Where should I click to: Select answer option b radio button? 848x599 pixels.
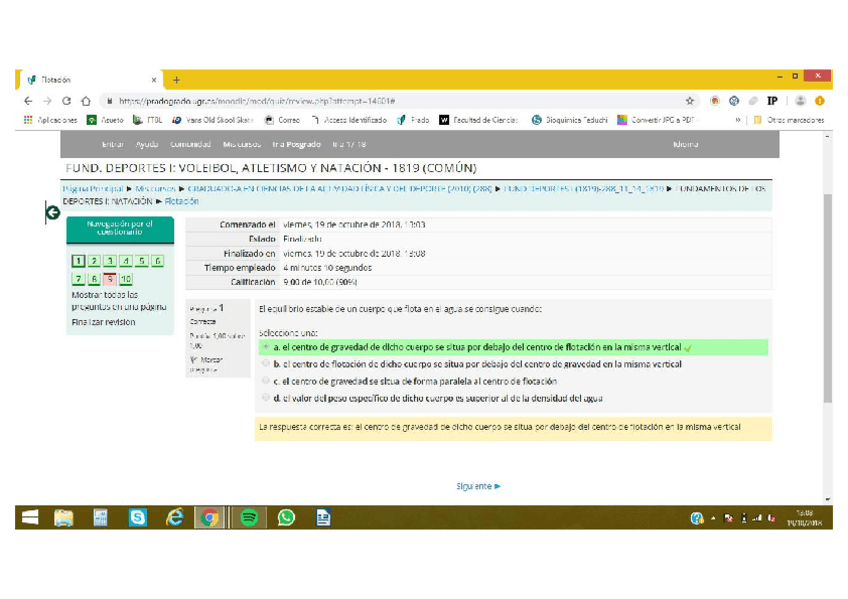[x=266, y=365]
